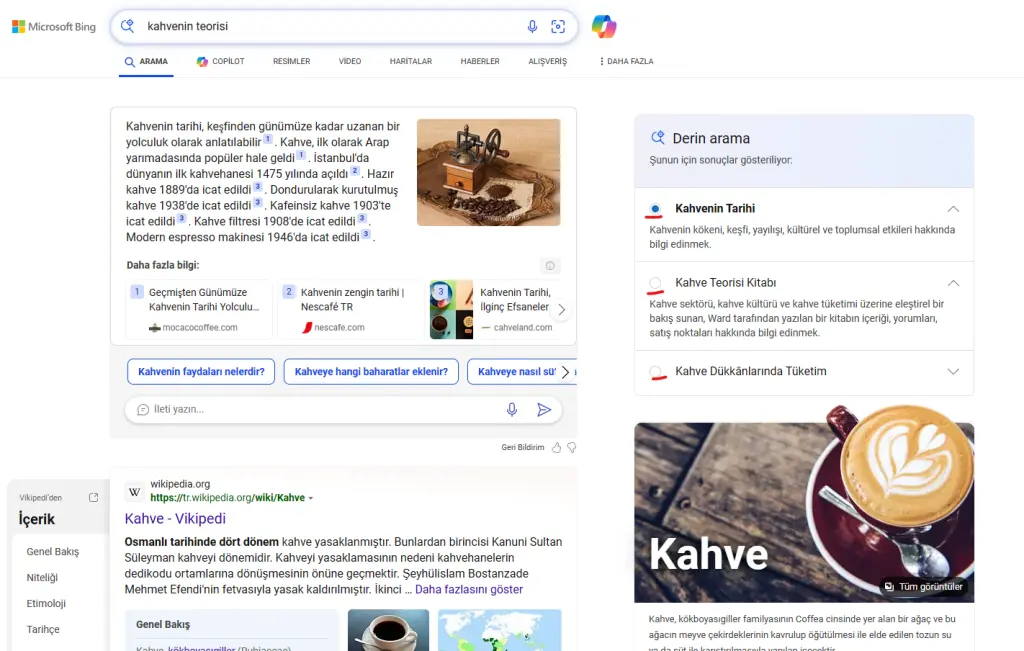The height and width of the screenshot is (651, 1024).
Task: Select Kahve Dükkânlarında Tüketim radio option
Action: coord(655,372)
